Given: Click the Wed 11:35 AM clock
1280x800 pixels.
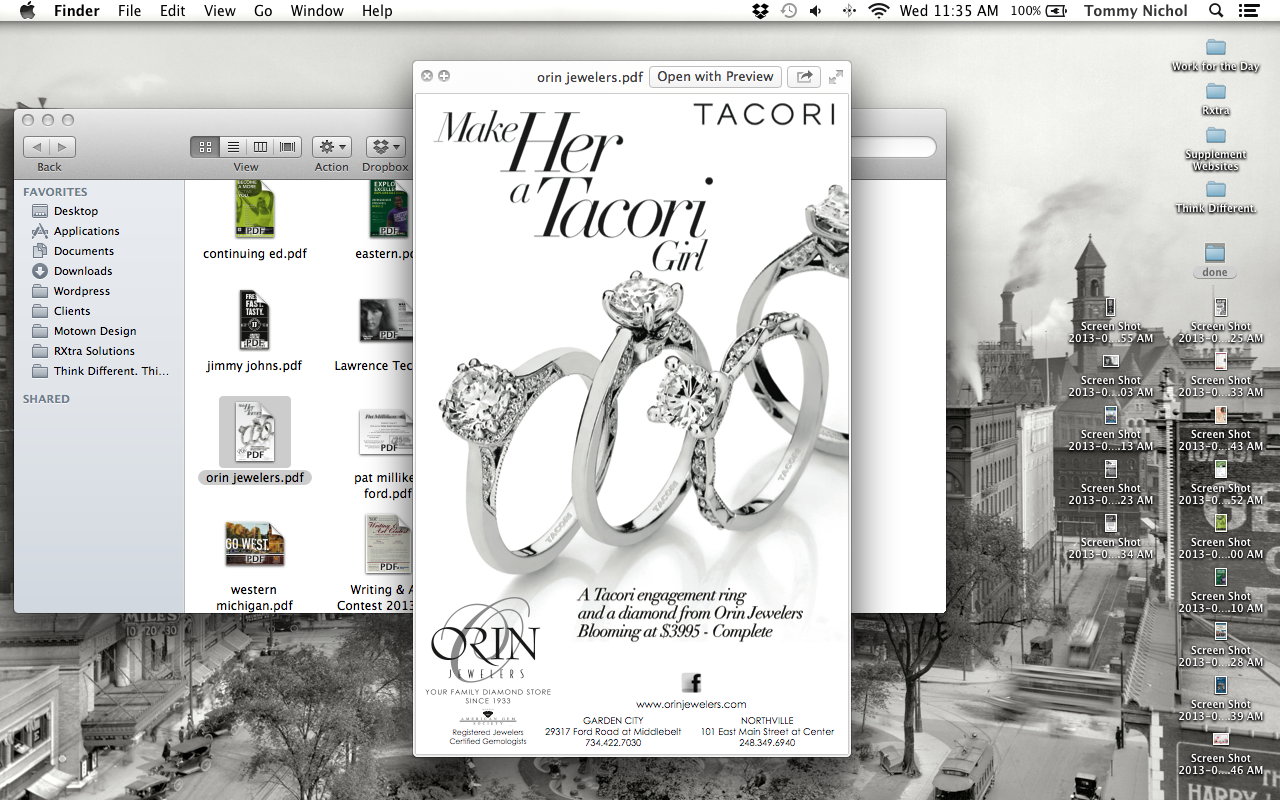Looking at the screenshot, I should point(949,11).
